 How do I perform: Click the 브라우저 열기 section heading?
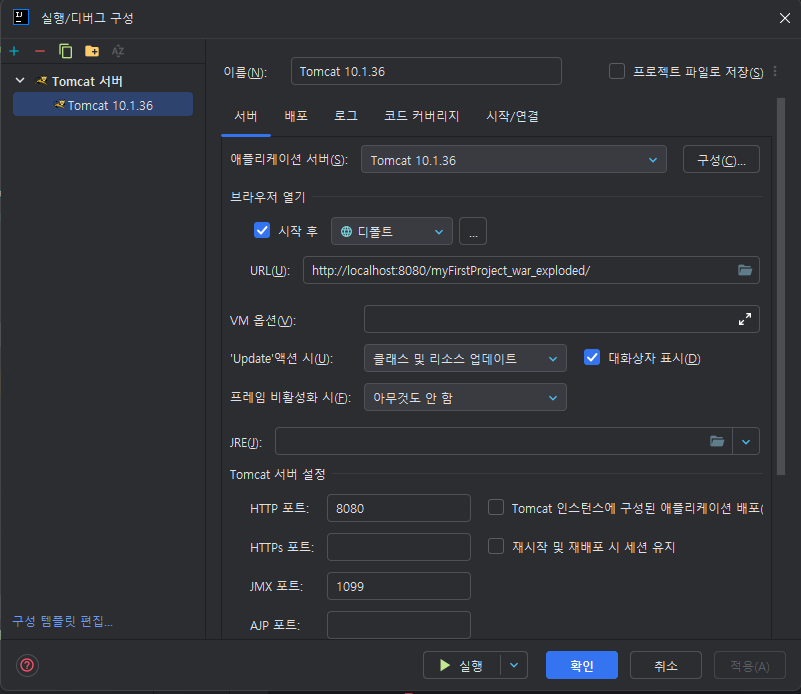pyautogui.click(x=267, y=197)
